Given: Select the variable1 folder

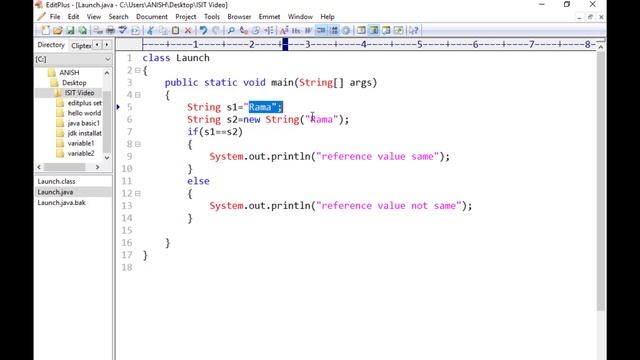Looking at the screenshot, I should (81, 143).
